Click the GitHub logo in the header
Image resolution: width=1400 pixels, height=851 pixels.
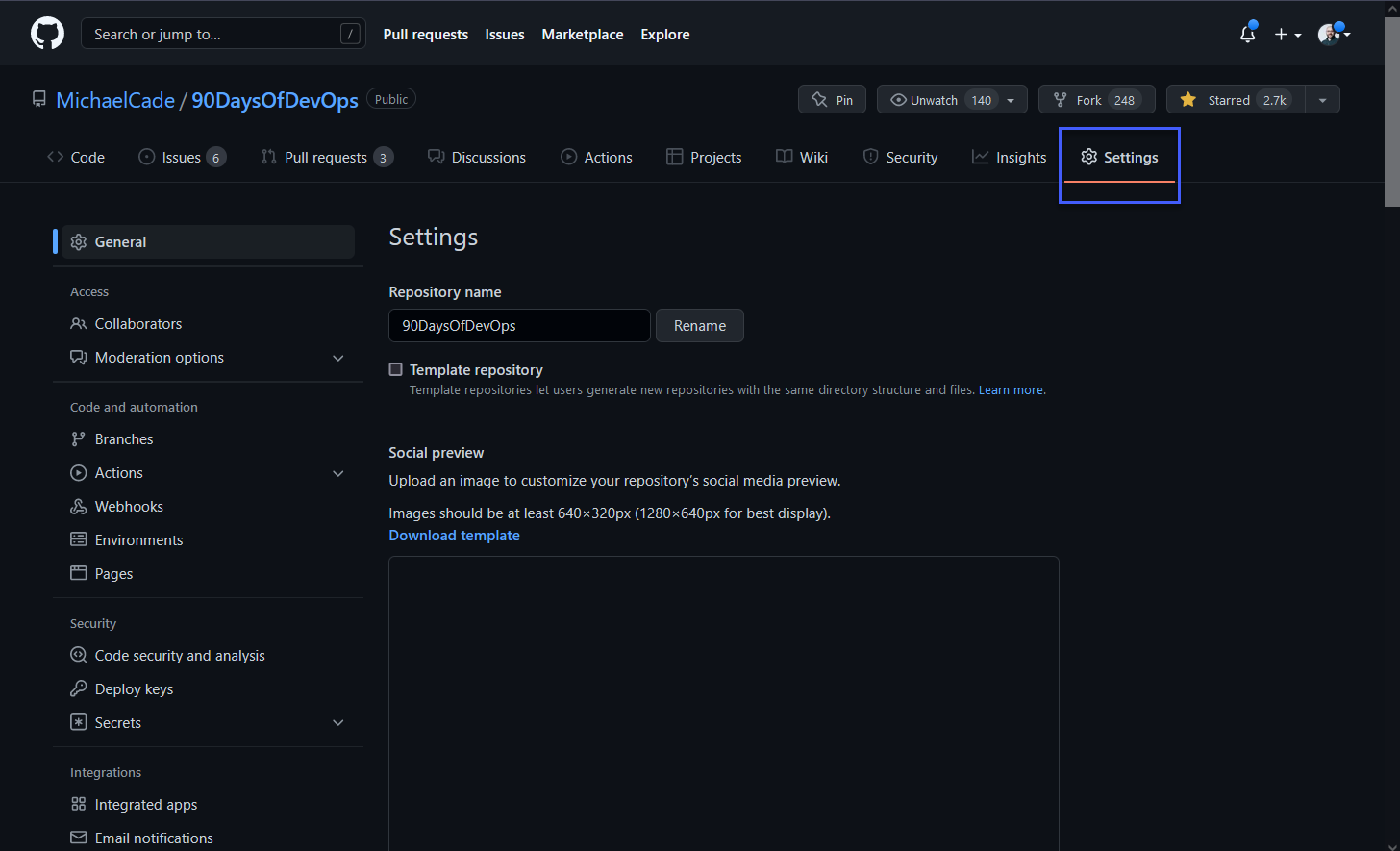click(47, 33)
